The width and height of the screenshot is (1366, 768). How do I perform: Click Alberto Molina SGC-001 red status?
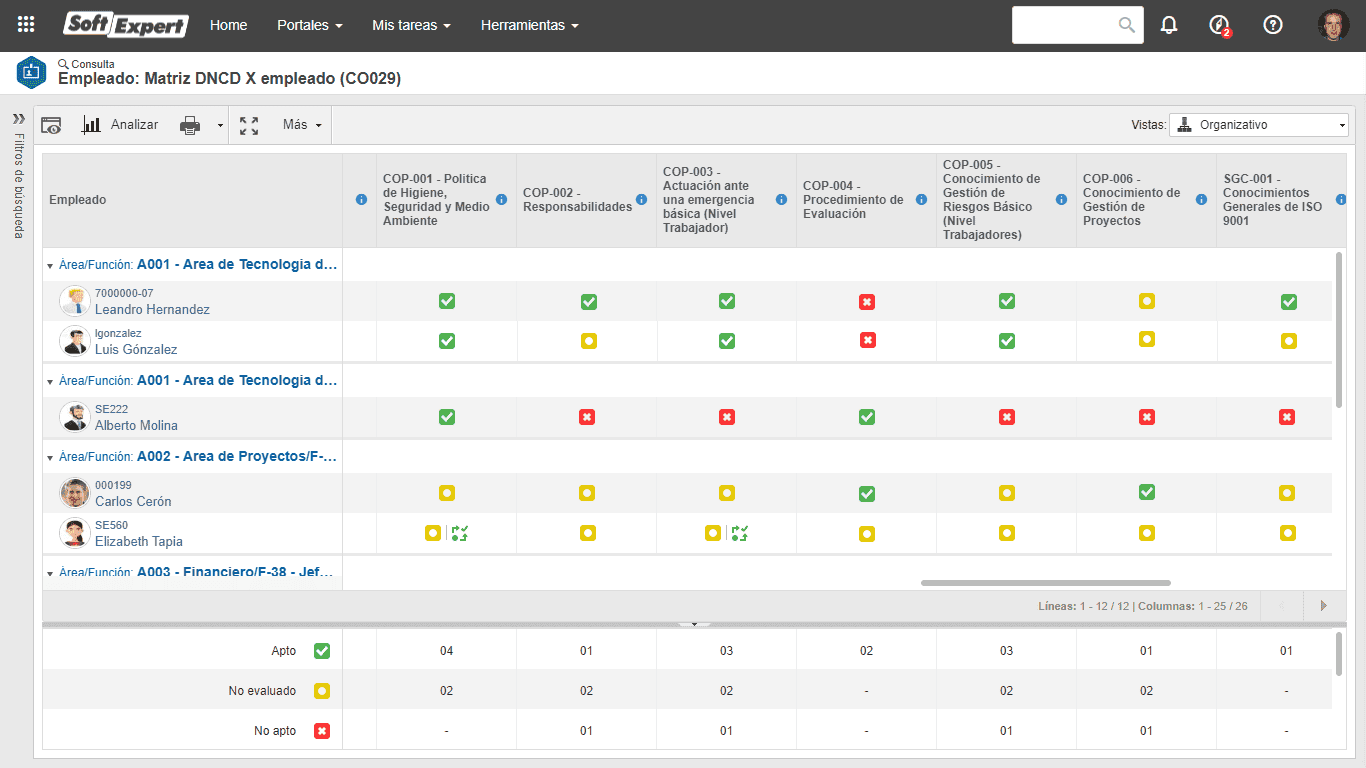[1287, 417]
